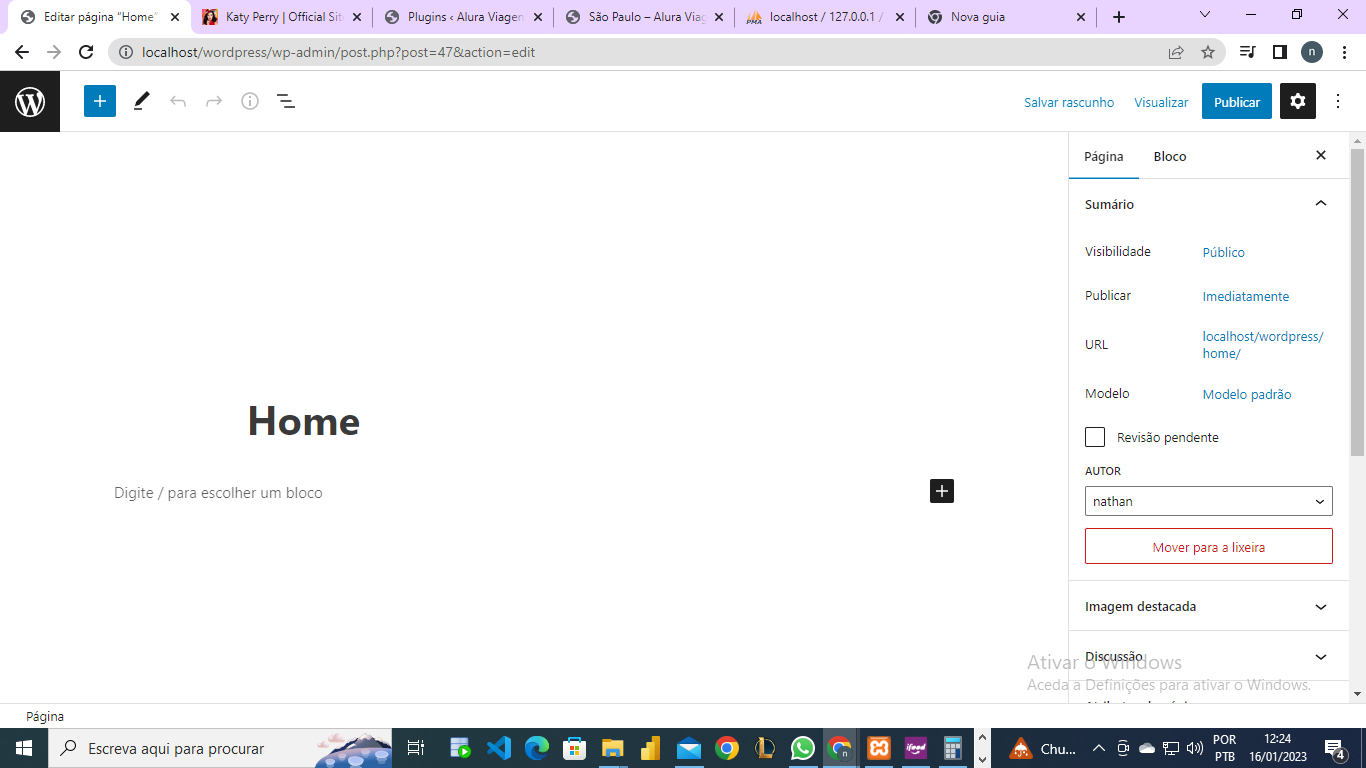Screen dimensions: 1366x768
Task: Change publish date via Imediatamente link
Action: click(1246, 296)
